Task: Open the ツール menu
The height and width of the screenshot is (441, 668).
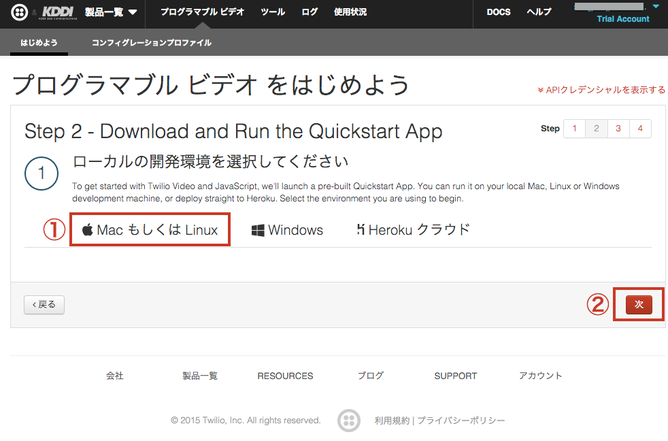Action: coord(273,12)
